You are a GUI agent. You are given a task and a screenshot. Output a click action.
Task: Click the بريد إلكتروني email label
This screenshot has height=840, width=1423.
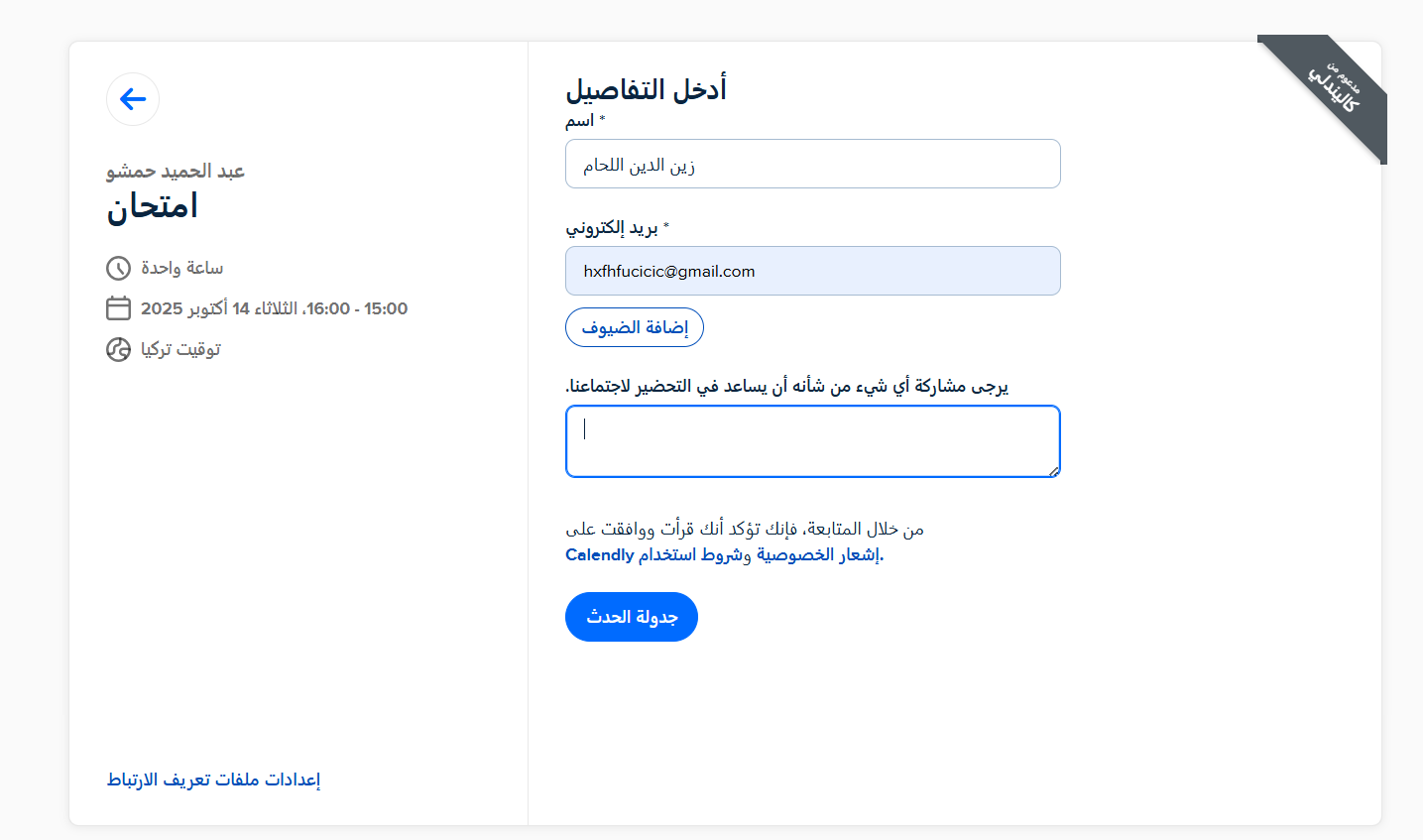click(612, 228)
